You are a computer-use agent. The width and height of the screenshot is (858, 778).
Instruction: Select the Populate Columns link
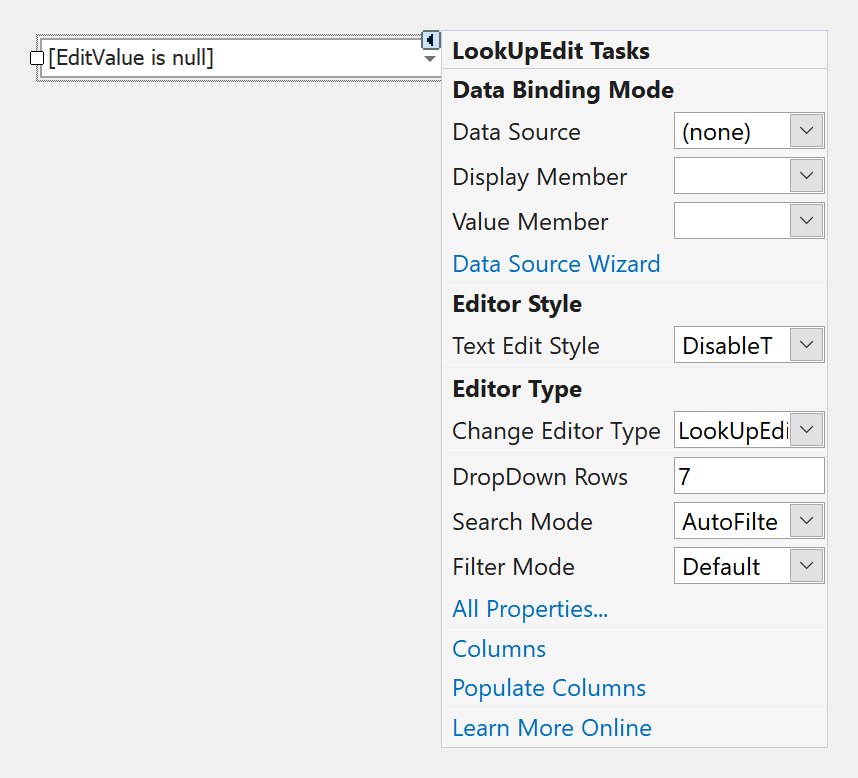click(549, 688)
